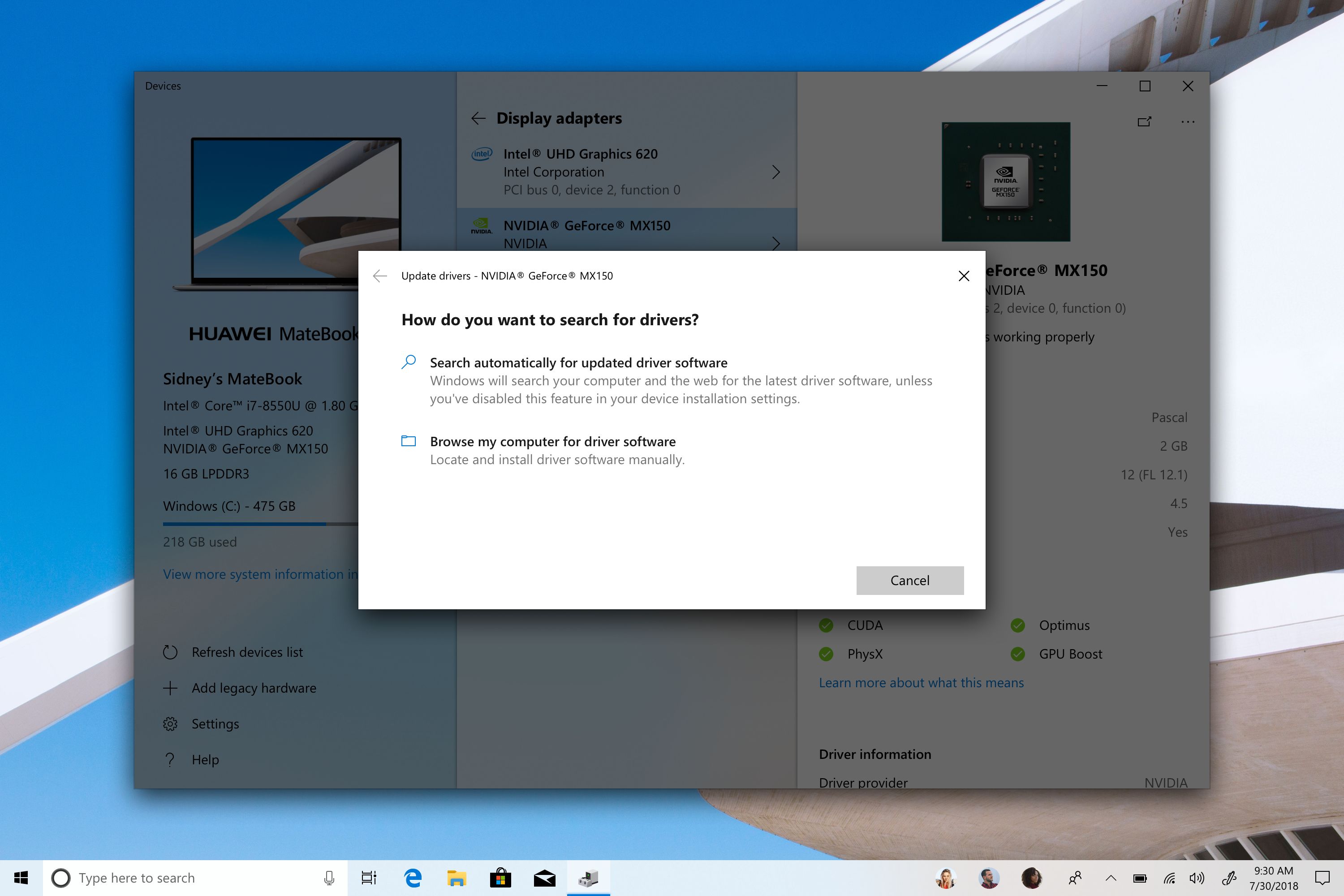This screenshot has height=896, width=1344.
Task: Open the People icon in taskbar
Action: pyautogui.click(x=1075, y=878)
